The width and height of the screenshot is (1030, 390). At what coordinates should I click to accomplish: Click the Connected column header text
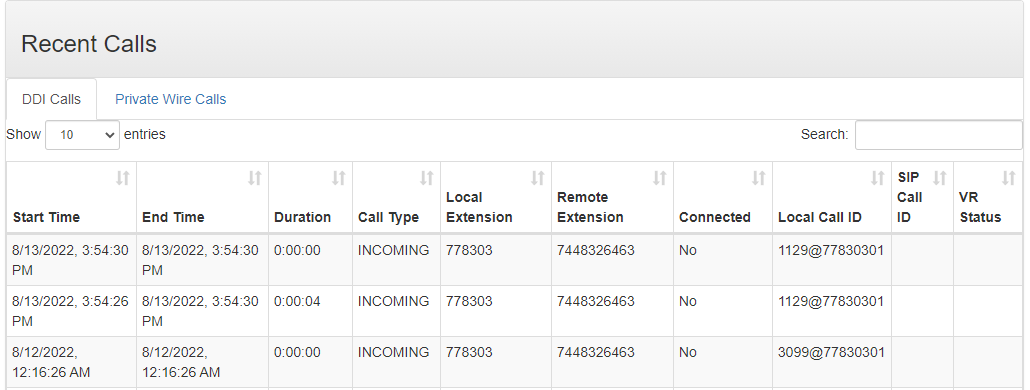[715, 217]
